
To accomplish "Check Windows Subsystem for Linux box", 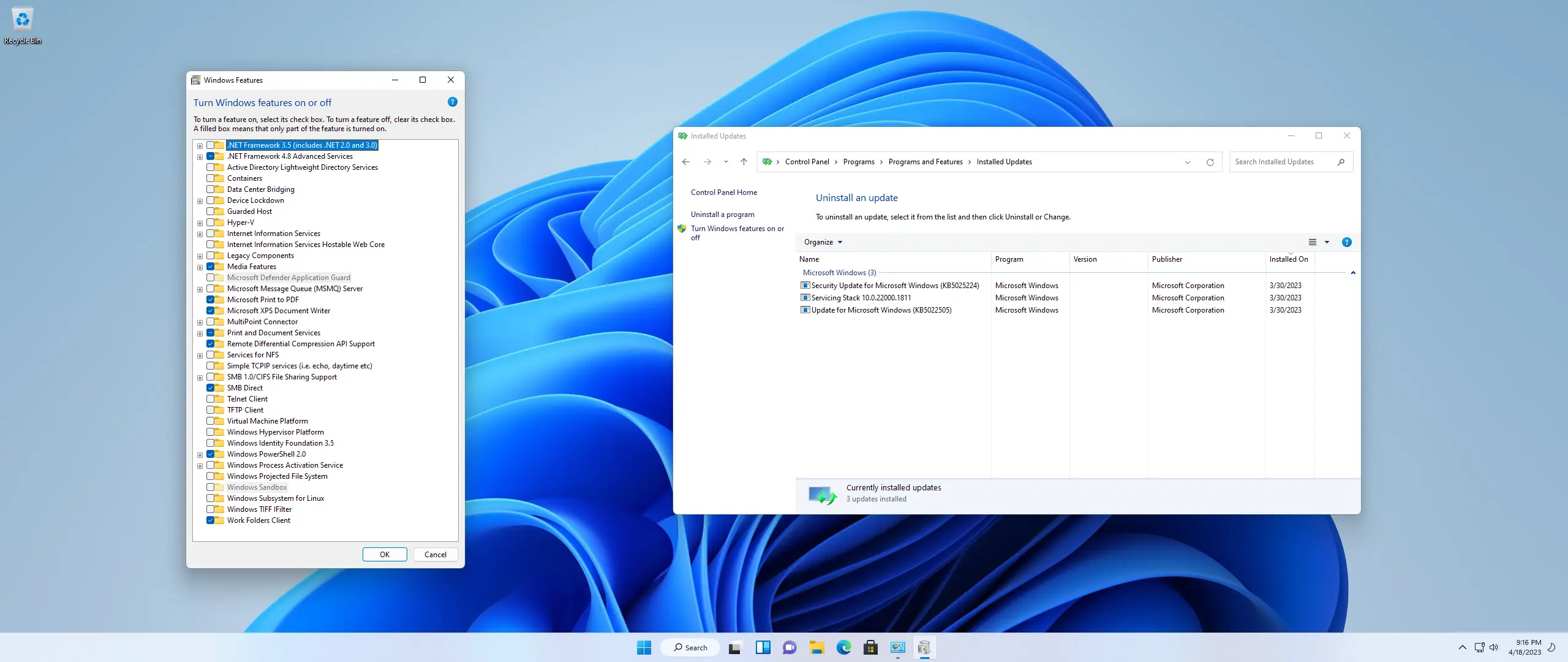I will point(210,498).
